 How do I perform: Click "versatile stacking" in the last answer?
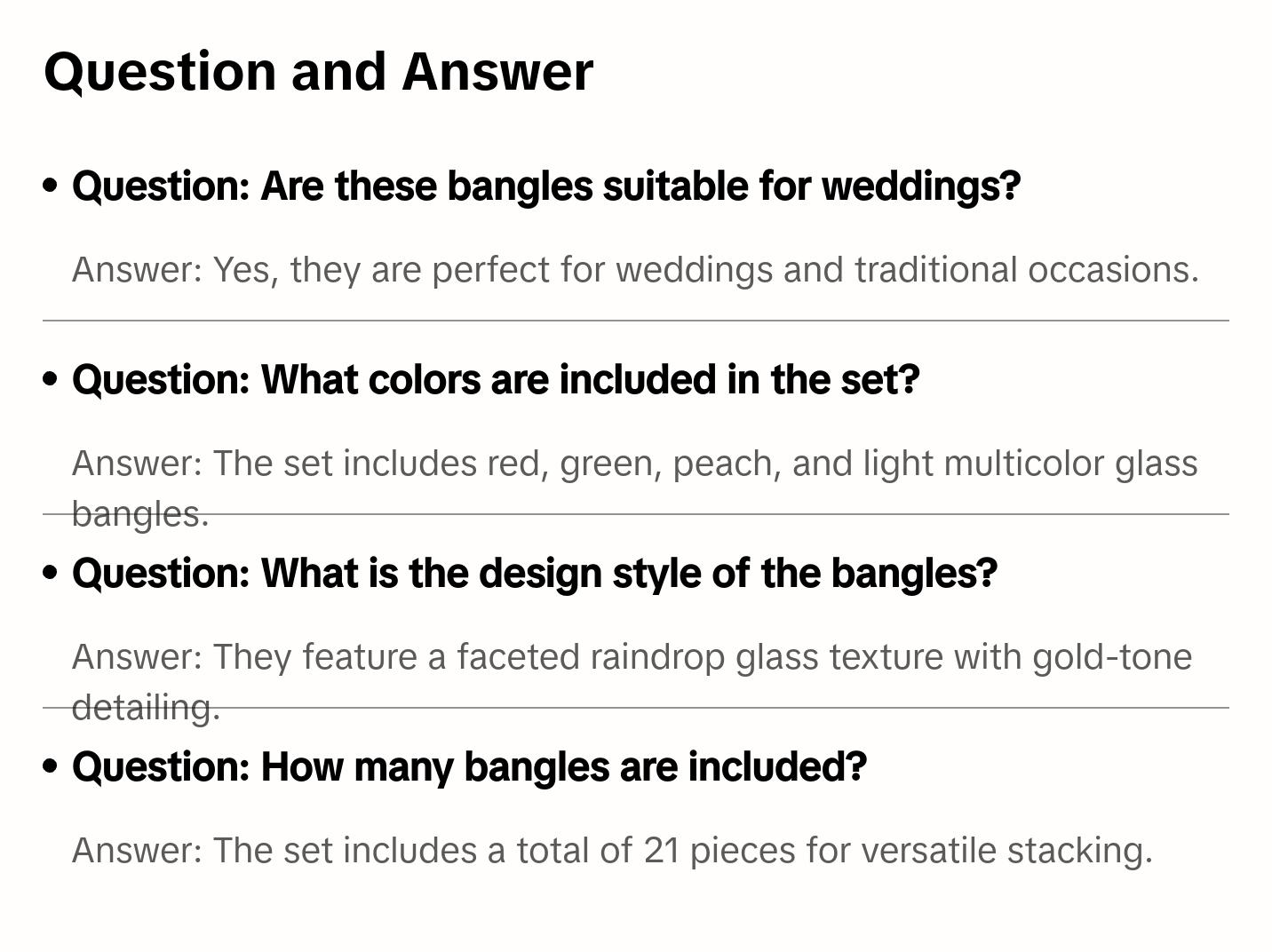(x=1006, y=851)
